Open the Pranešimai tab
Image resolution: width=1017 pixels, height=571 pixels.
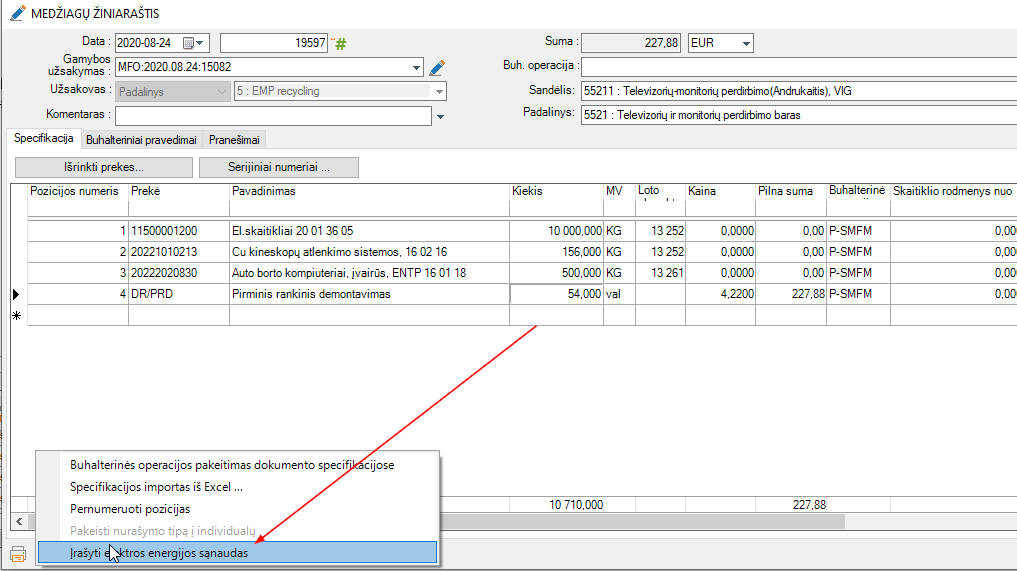[236, 140]
